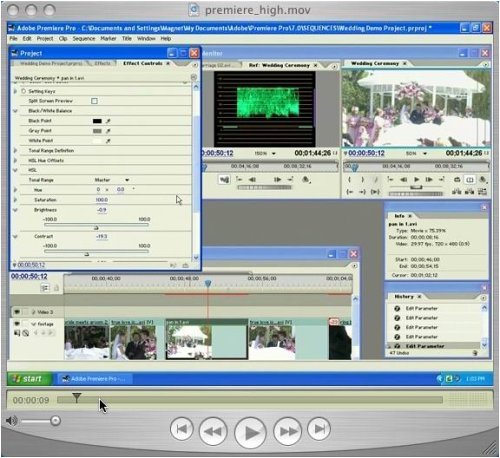Set In point in program monitor
500x458 pixels.
click(x=349, y=180)
